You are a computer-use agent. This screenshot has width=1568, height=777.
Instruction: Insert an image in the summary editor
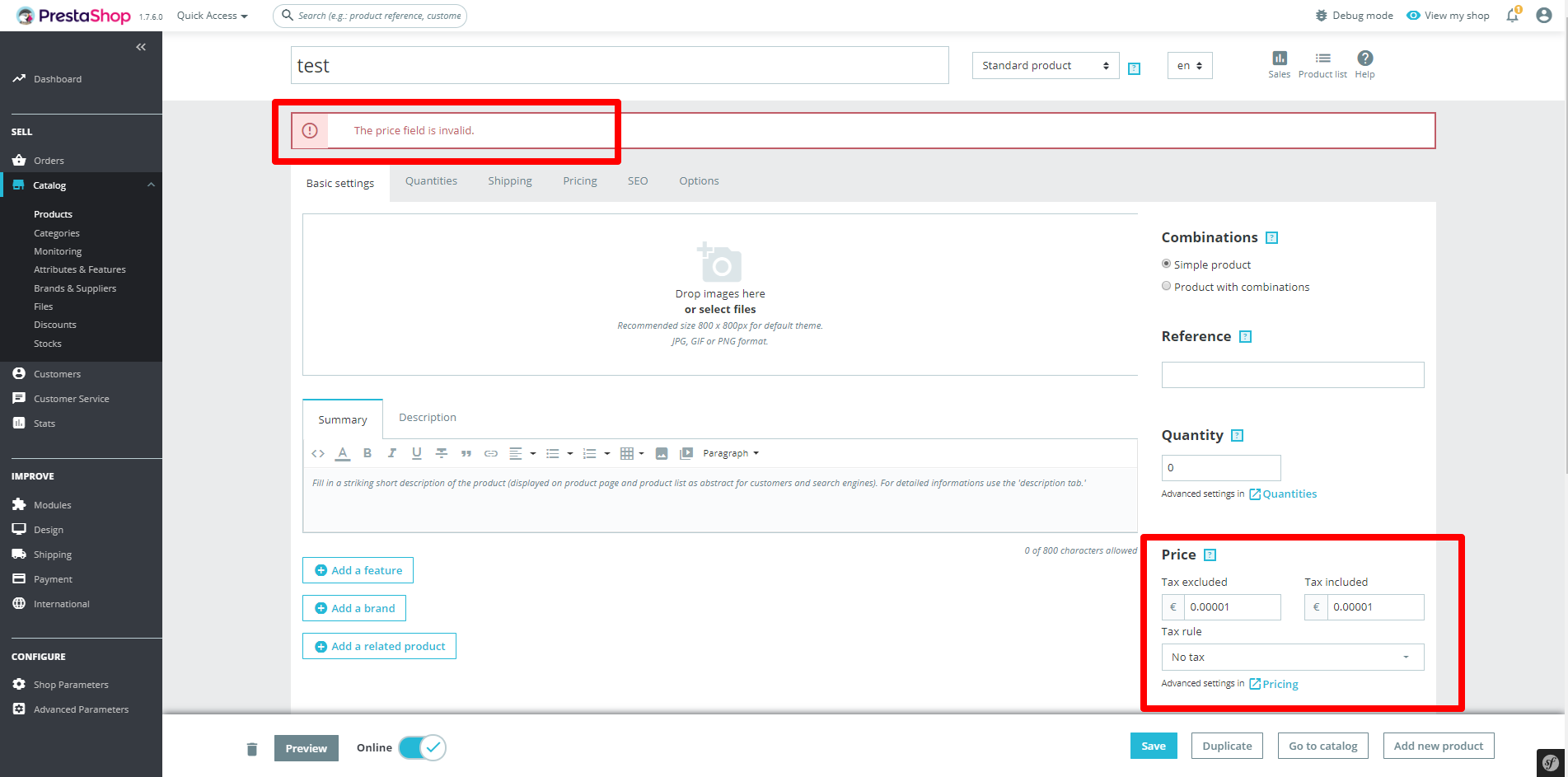click(x=662, y=452)
